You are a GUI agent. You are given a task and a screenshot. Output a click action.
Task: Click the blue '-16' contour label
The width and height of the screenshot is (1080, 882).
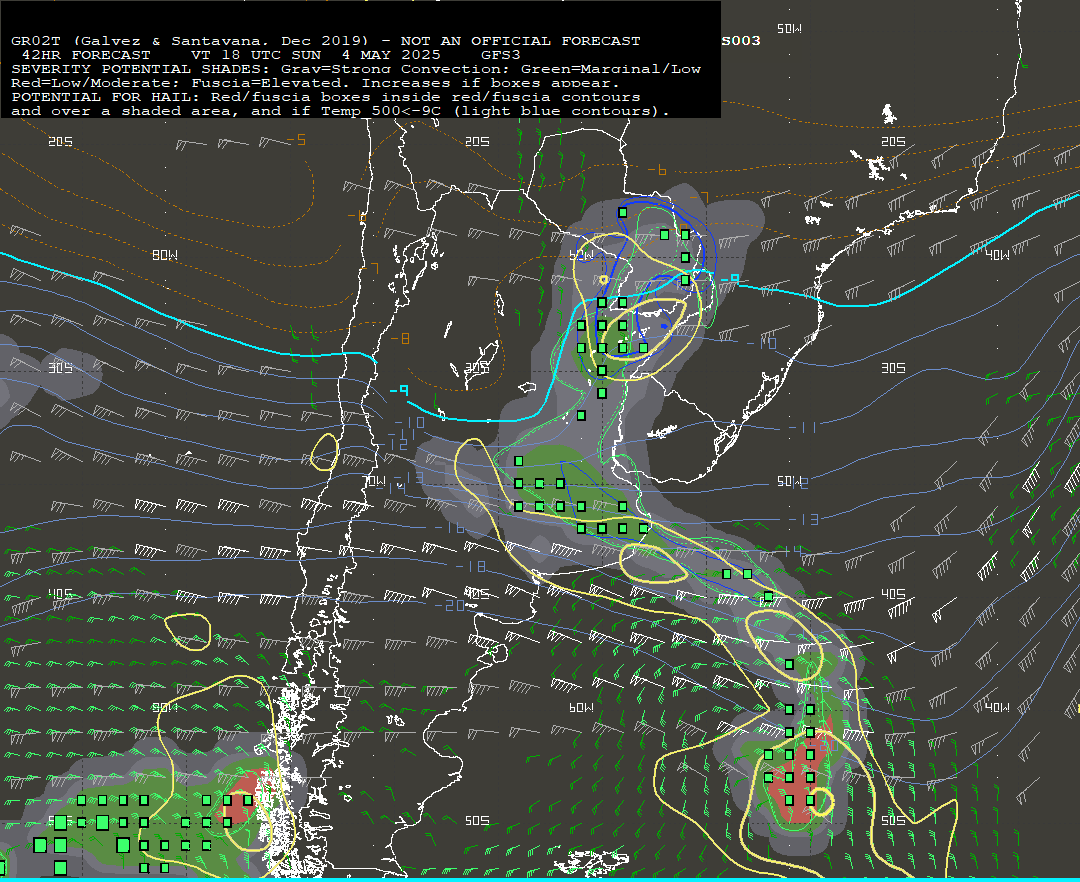pyautogui.click(x=449, y=527)
